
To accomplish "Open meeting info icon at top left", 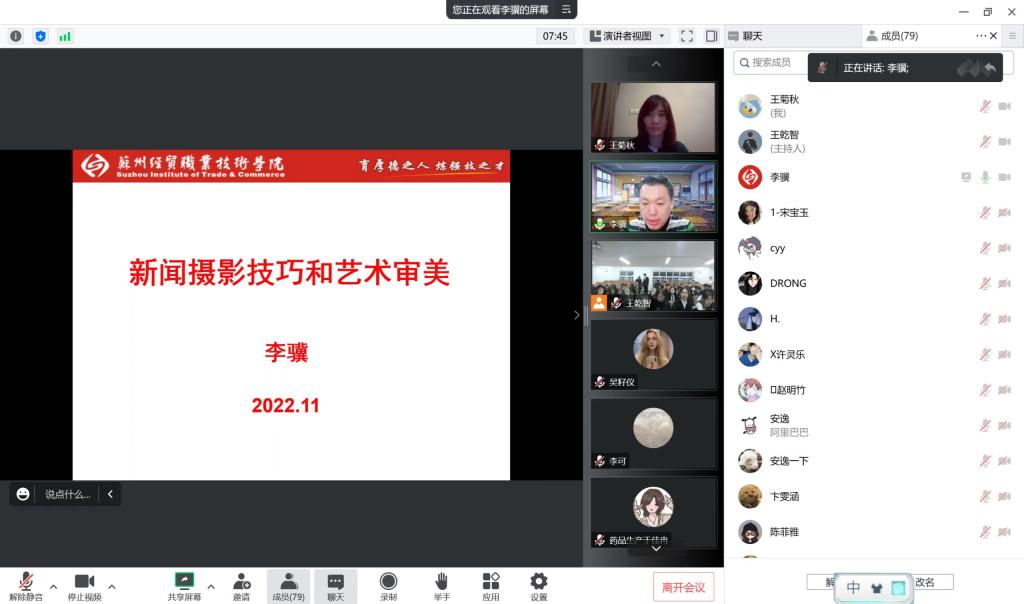I will (x=16, y=36).
